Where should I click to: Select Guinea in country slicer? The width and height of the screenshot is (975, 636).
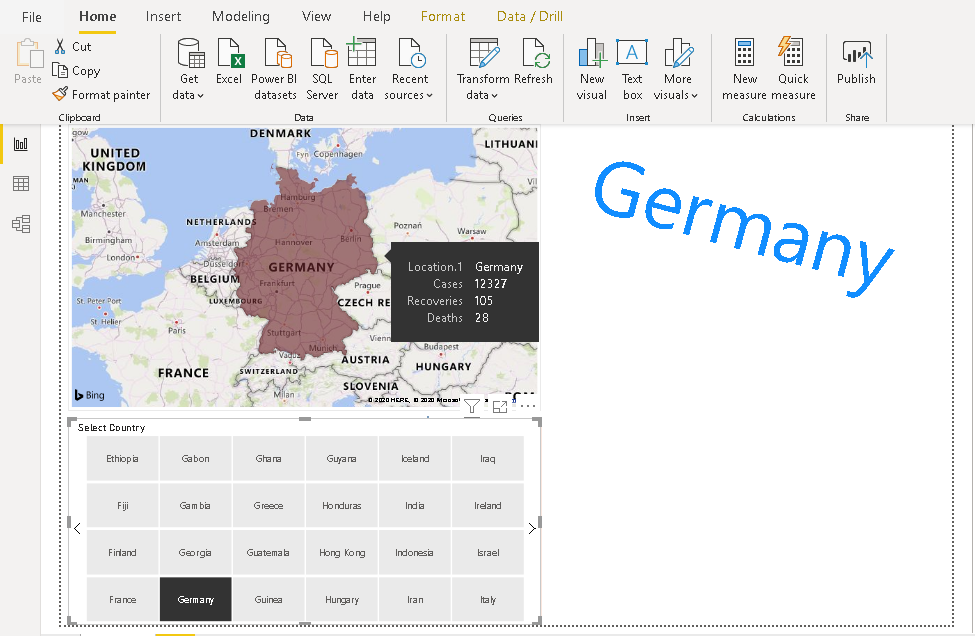pos(269,599)
